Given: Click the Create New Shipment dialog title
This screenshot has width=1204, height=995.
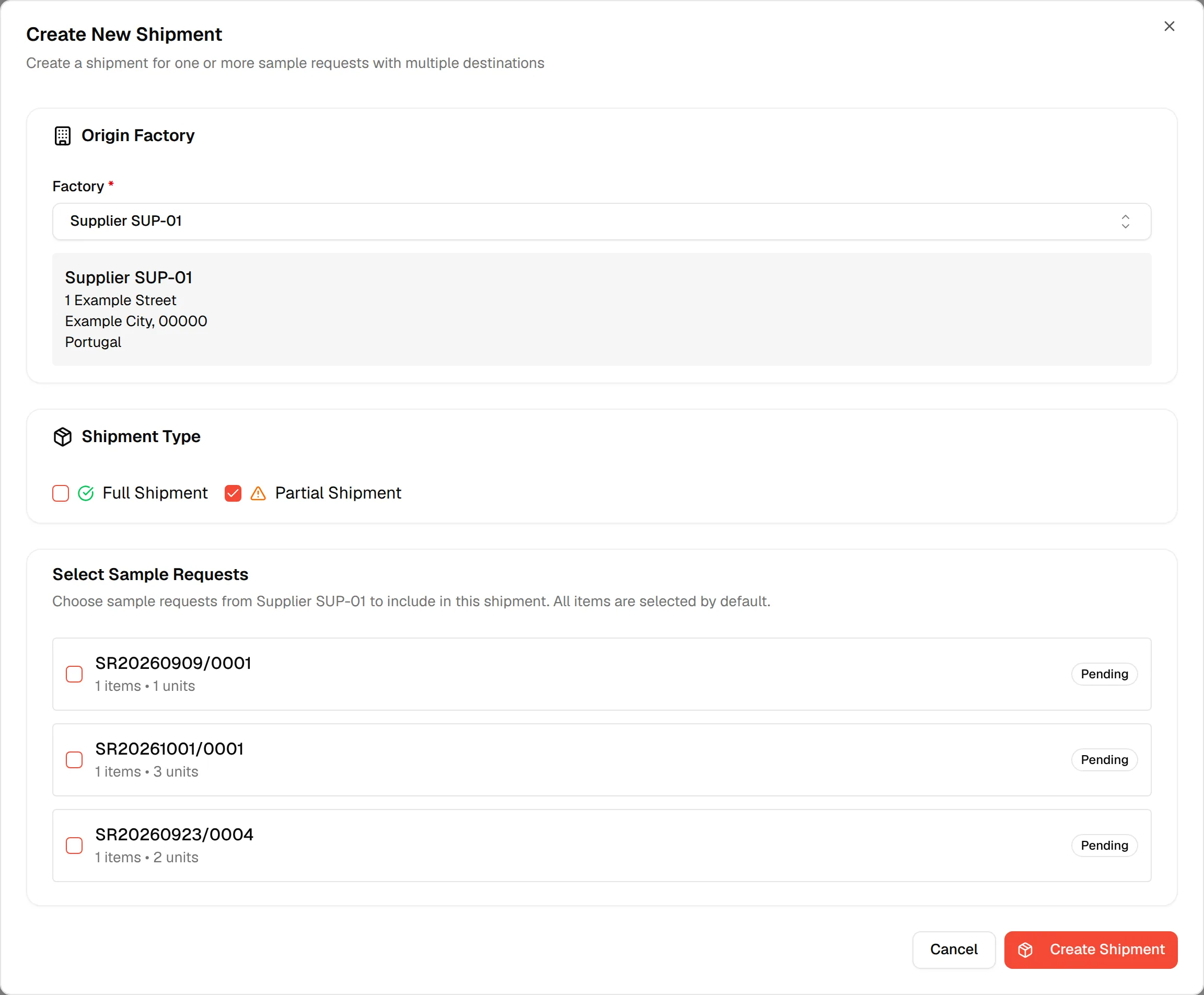Looking at the screenshot, I should pyautogui.click(x=124, y=34).
